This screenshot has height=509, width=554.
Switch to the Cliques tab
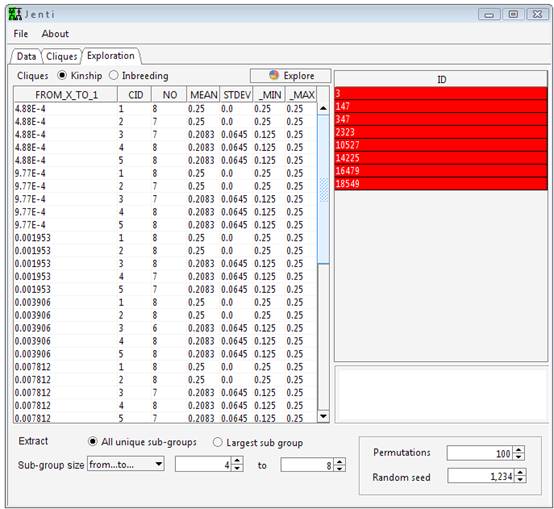tap(62, 57)
